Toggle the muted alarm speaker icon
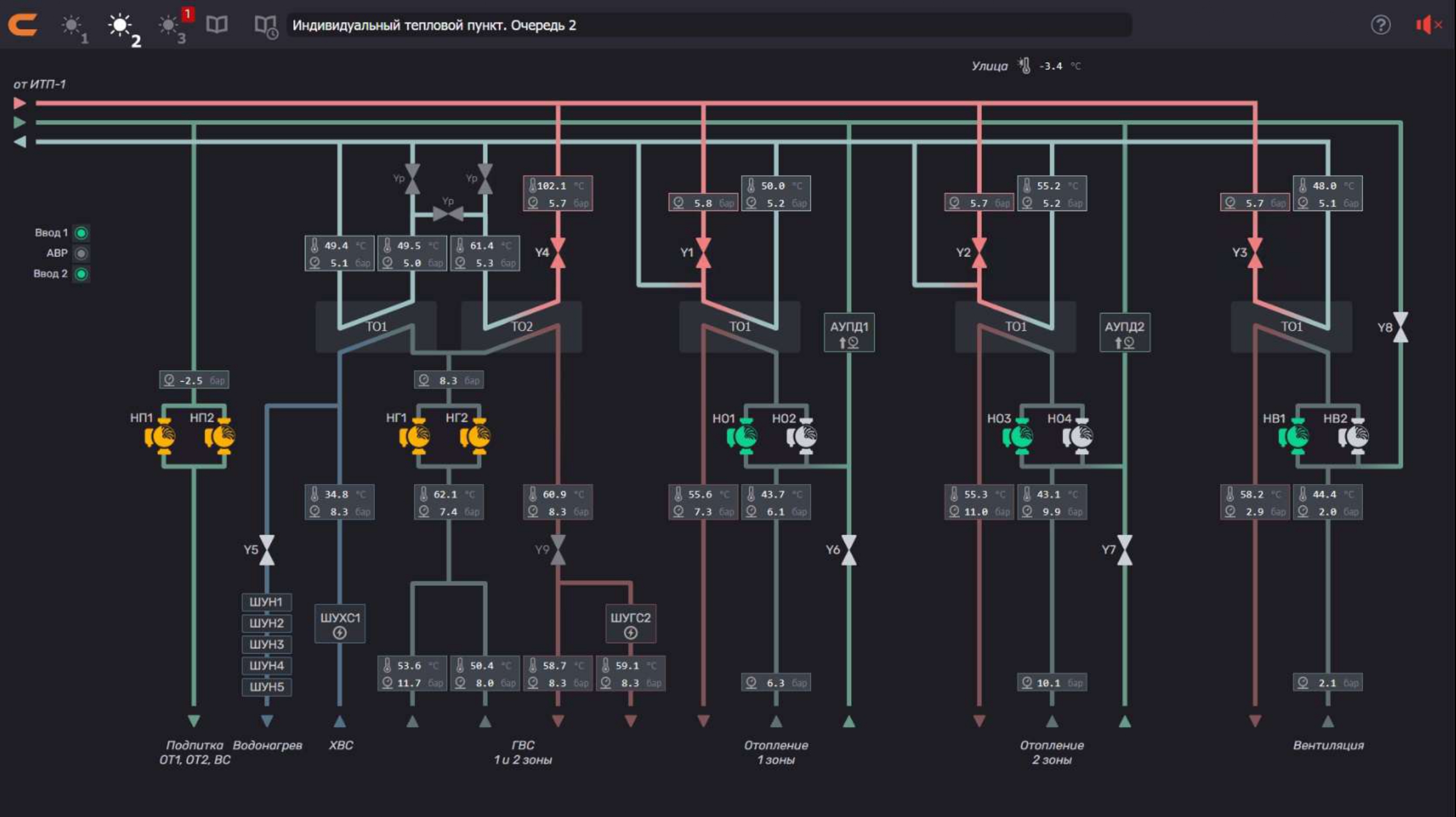Screen dimensions: 1456x817 [x=1427, y=25]
